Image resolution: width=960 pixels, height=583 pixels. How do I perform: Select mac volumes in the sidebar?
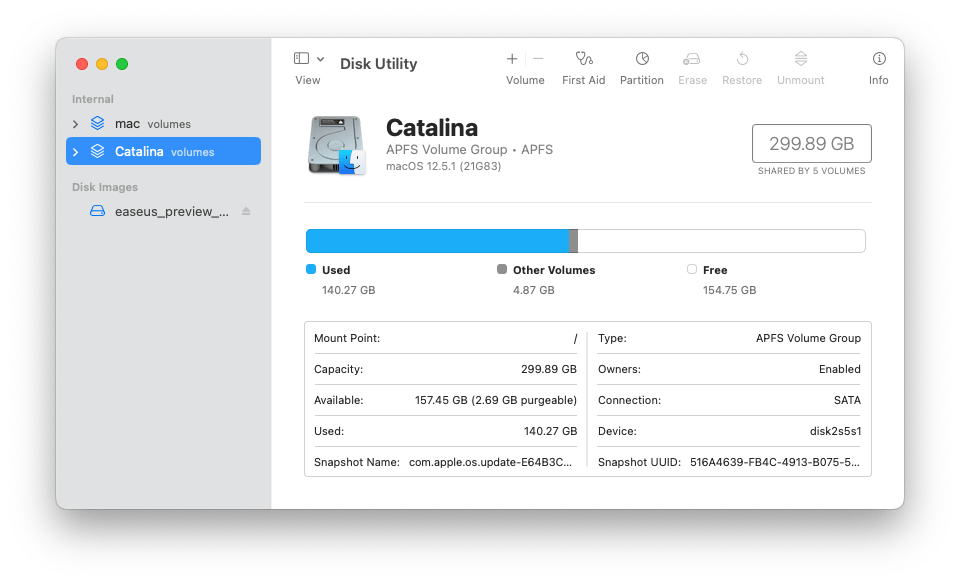click(130, 123)
